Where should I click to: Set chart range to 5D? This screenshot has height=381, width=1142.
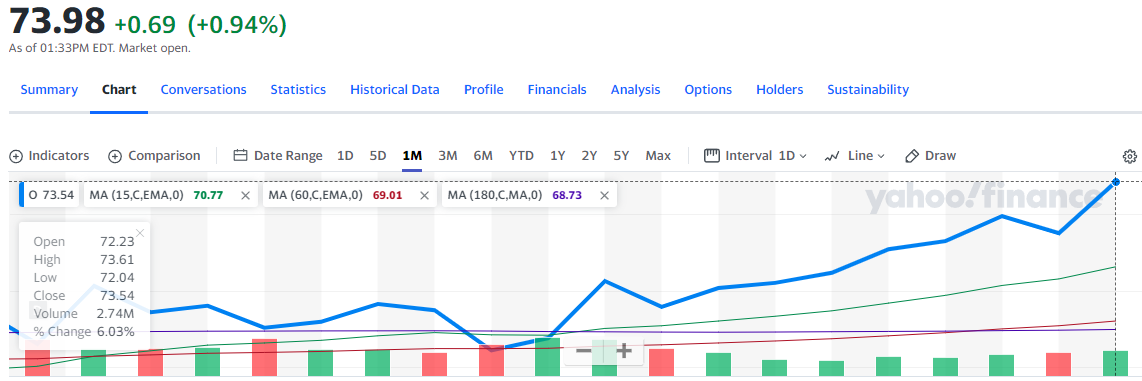click(x=378, y=156)
